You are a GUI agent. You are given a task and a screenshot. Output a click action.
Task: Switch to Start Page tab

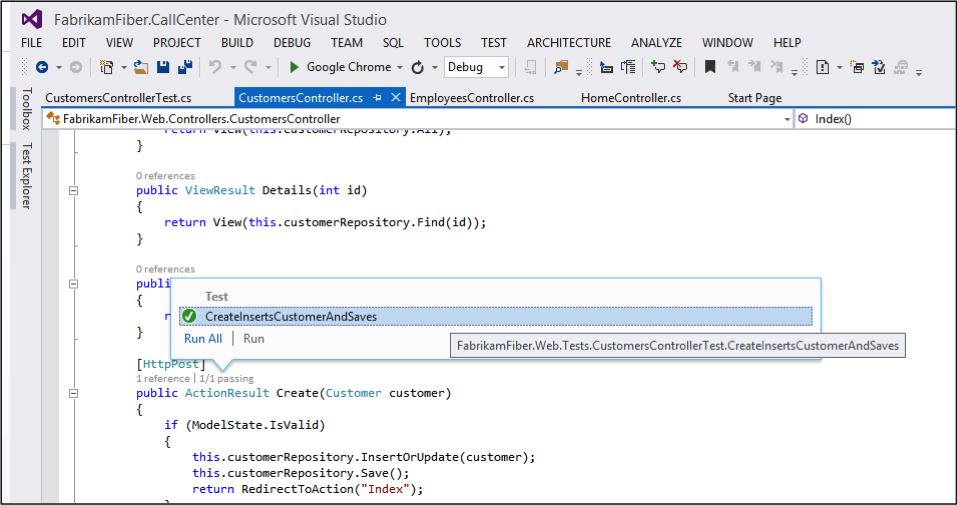click(x=755, y=98)
